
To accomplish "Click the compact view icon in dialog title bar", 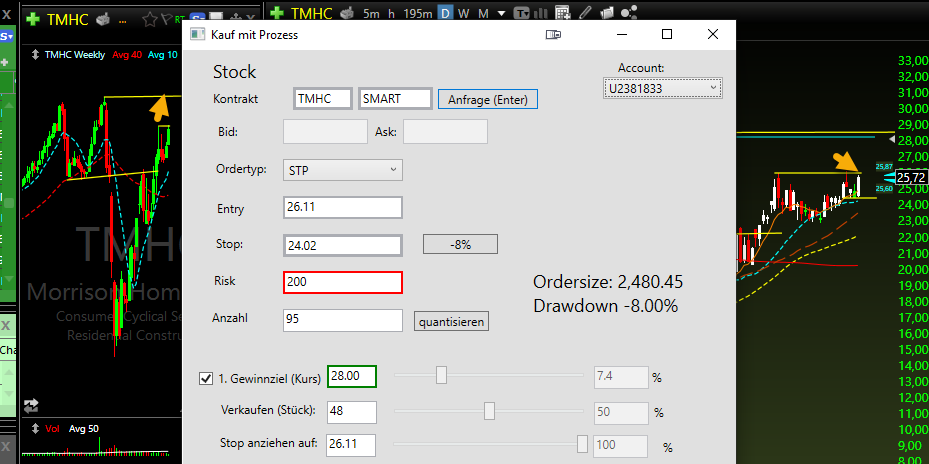I will (x=553, y=35).
